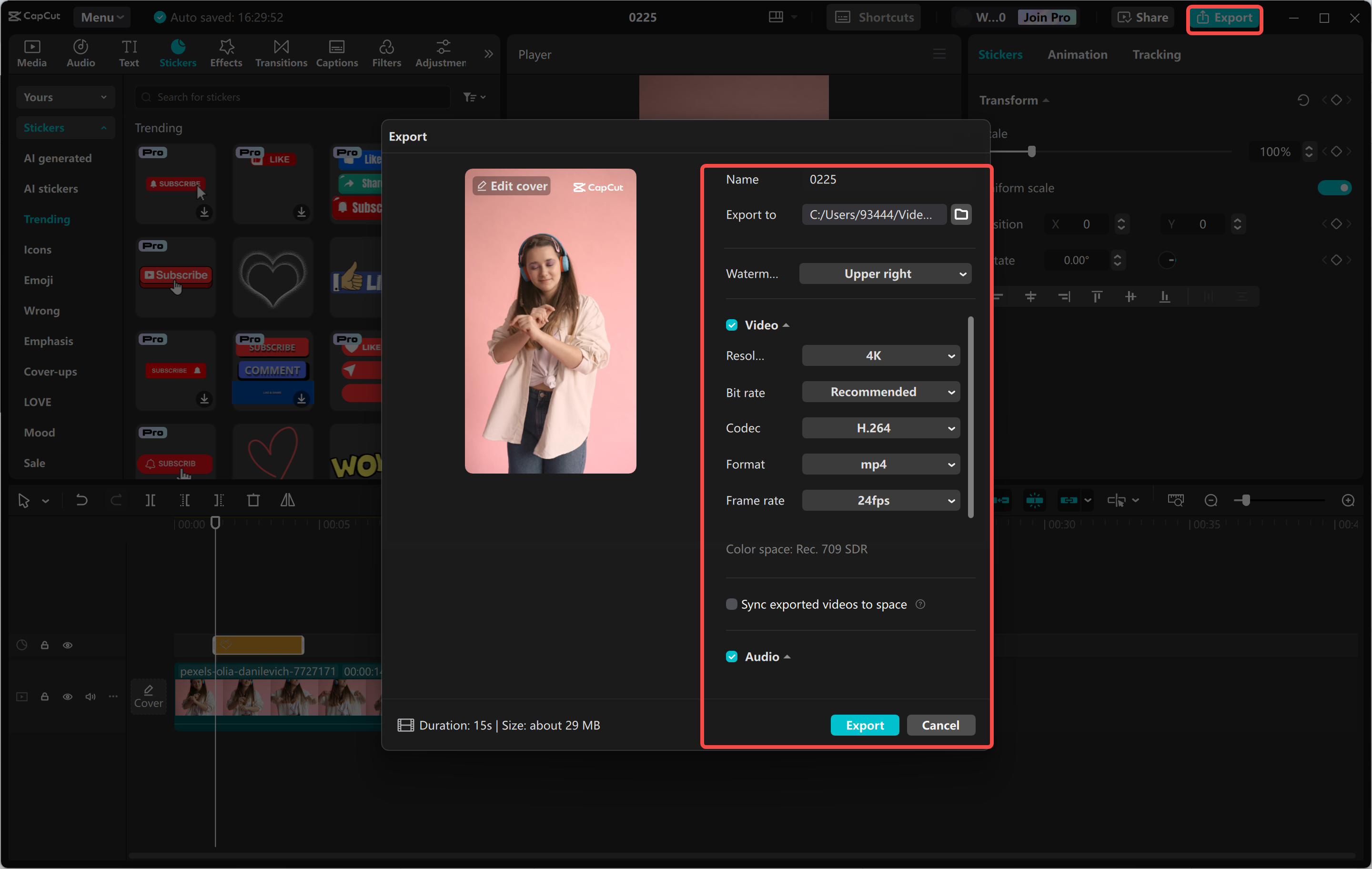Image resolution: width=1372 pixels, height=869 pixels.
Task: Switch to the Animation tab
Action: 1077,54
